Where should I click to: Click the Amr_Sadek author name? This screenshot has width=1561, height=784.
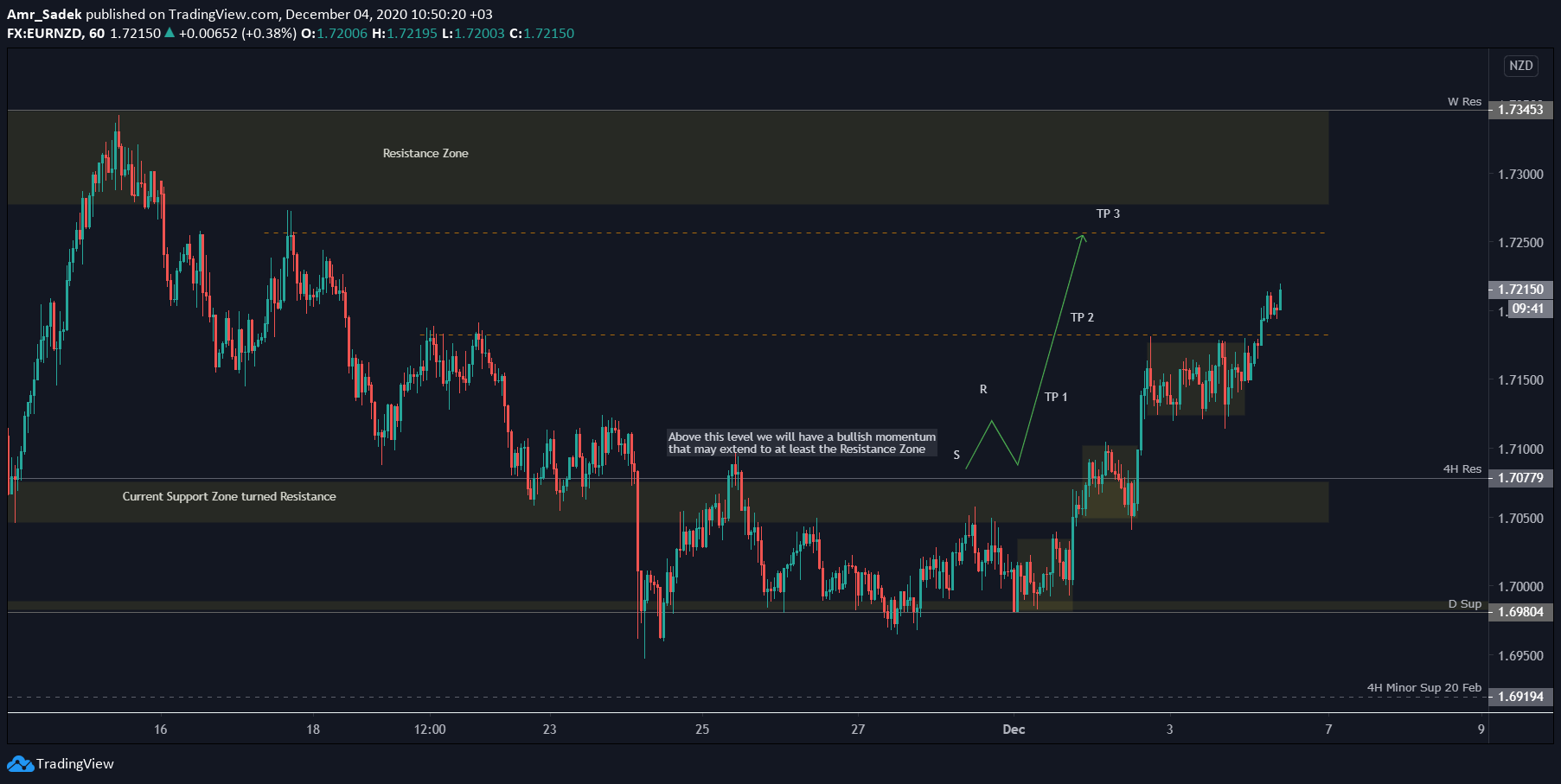click(x=44, y=15)
